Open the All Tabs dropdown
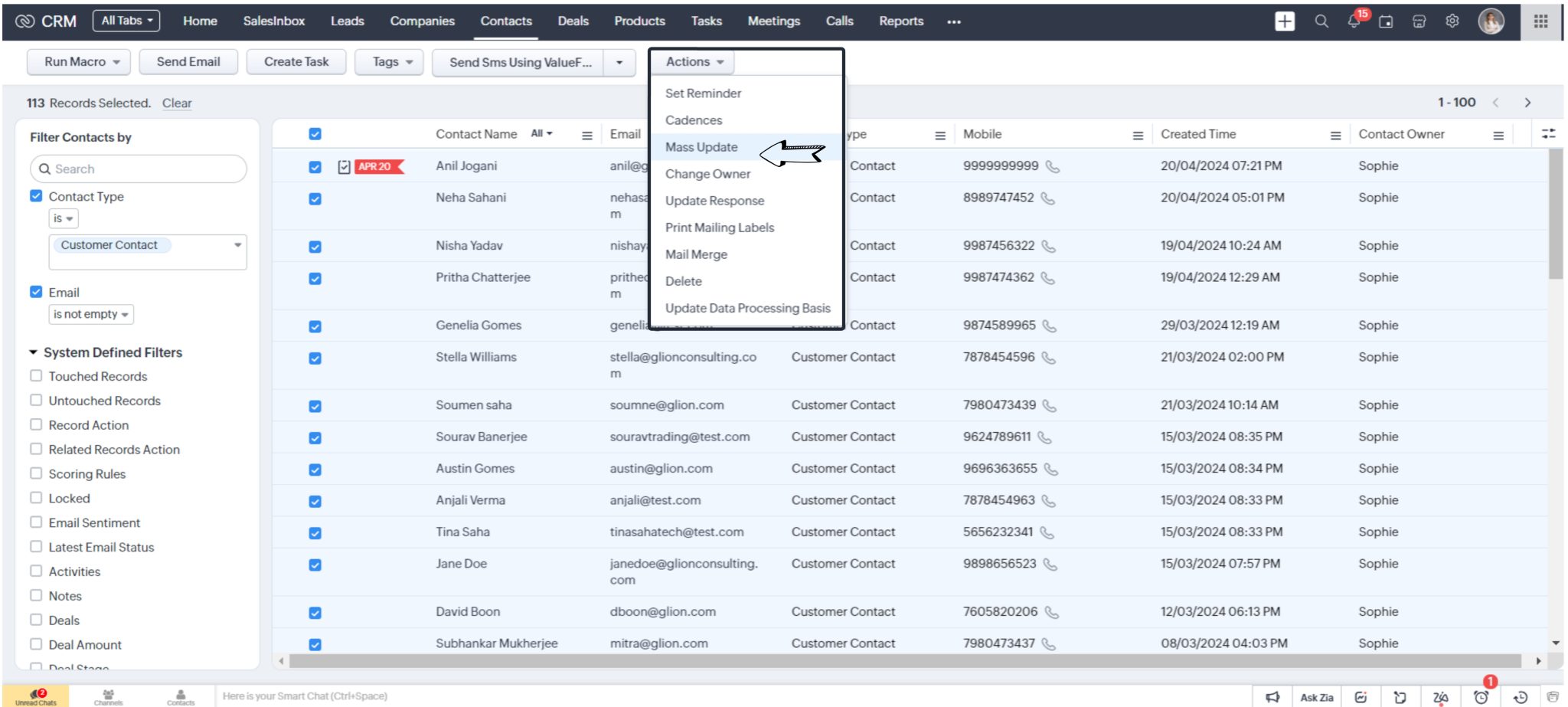 126,21
